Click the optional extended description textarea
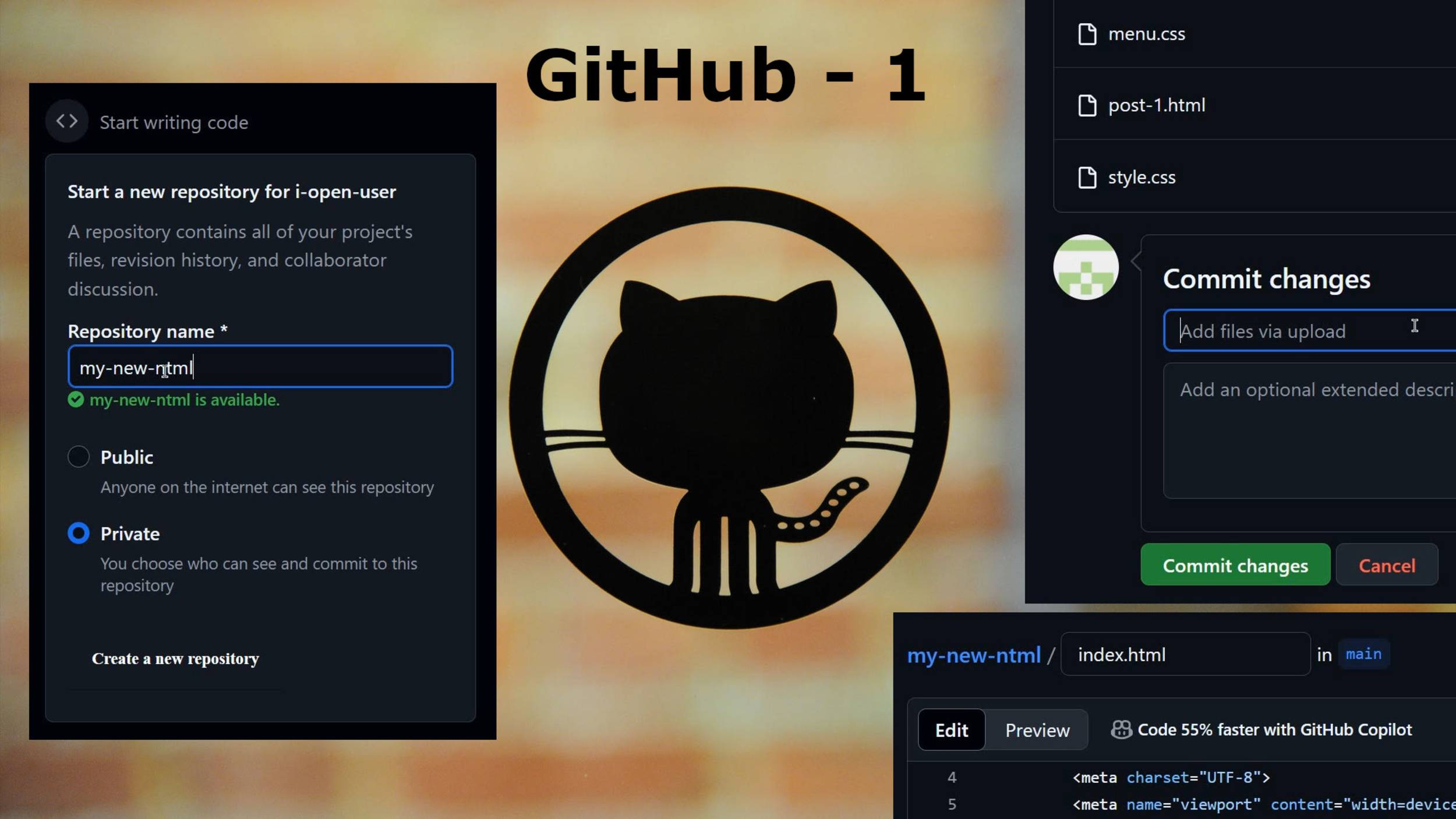The height and width of the screenshot is (819, 1456). tap(1310, 430)
